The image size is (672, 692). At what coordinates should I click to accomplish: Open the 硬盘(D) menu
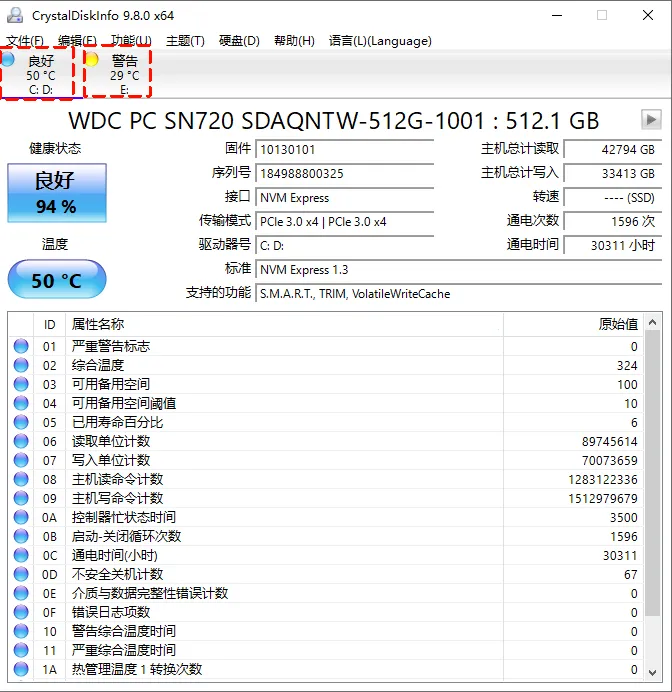coord(239,41)
